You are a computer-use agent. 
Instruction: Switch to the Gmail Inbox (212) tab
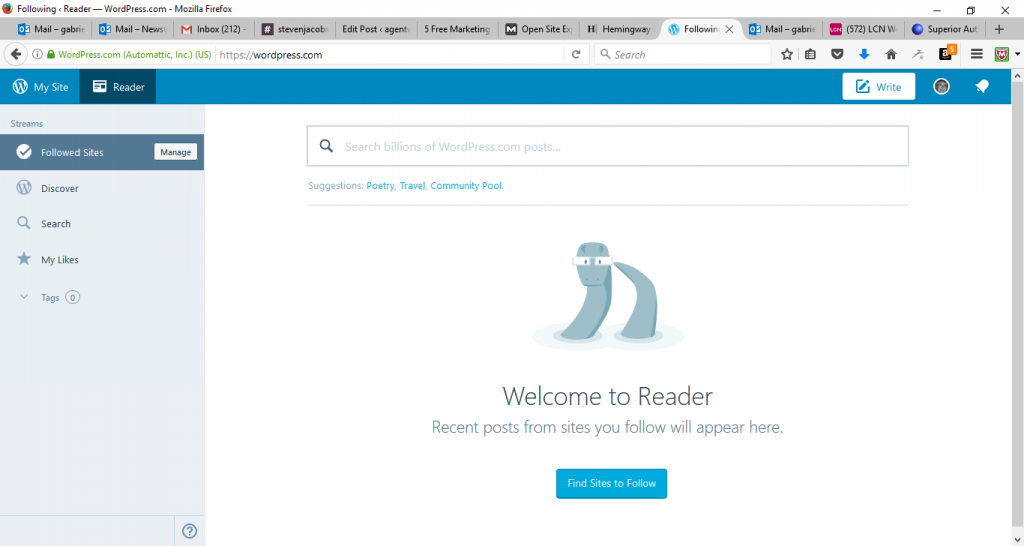click(x=214, y=29)
